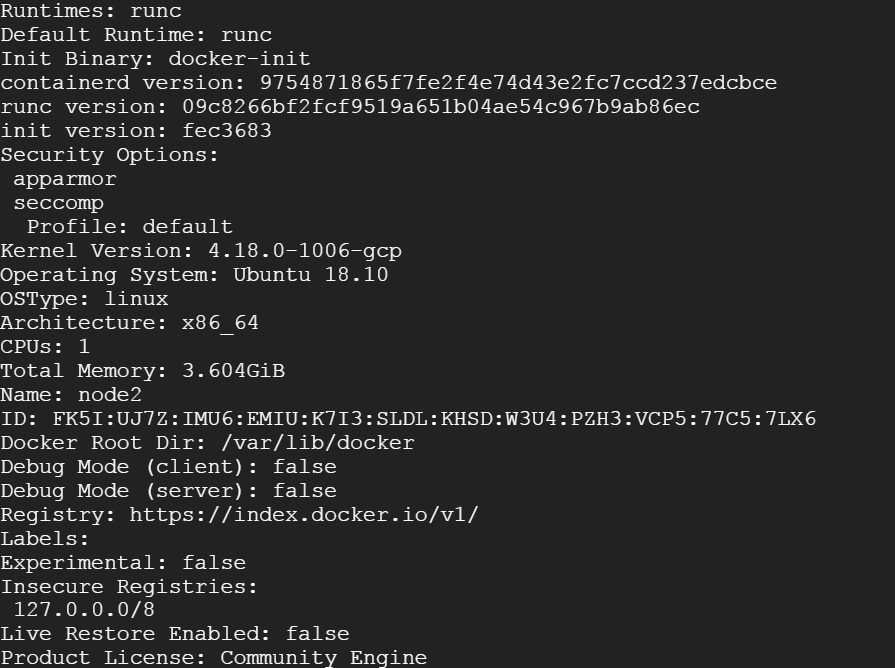Click the node2 hostname text

110,395
